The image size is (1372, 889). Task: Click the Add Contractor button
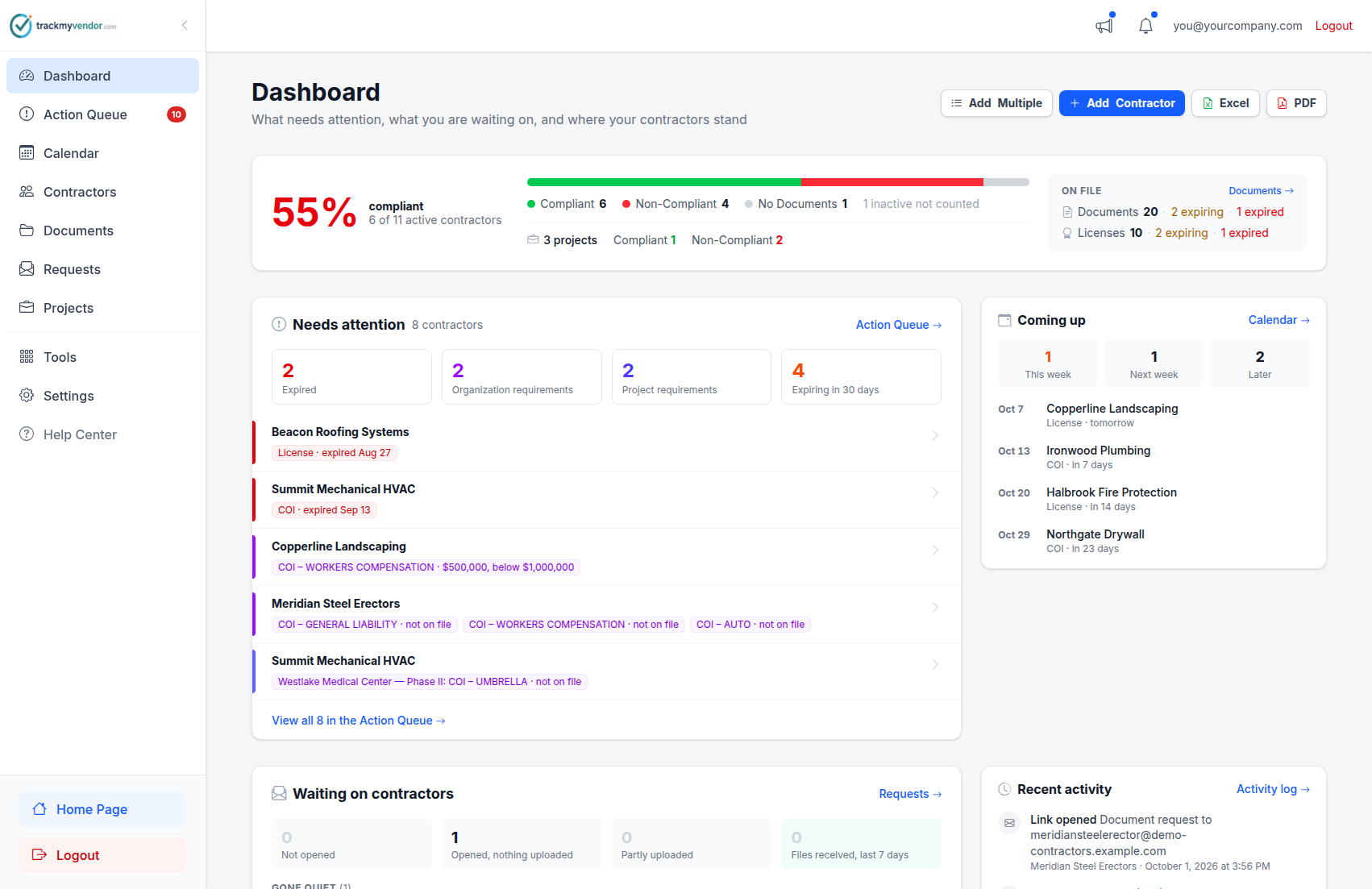1121,103
